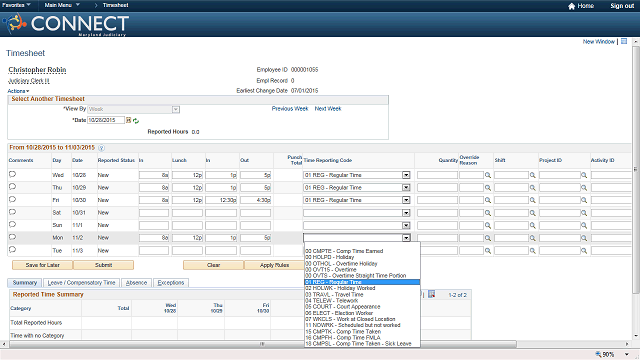Click Project ID lookup for Thu row
Viewport: 640px width, 360px height.
[x=584, y=188]
